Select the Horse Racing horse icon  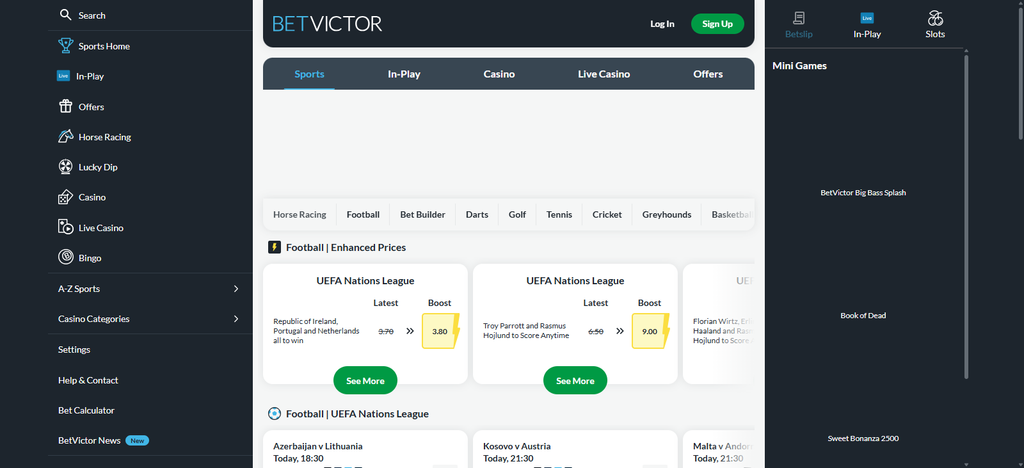point(65,136)
